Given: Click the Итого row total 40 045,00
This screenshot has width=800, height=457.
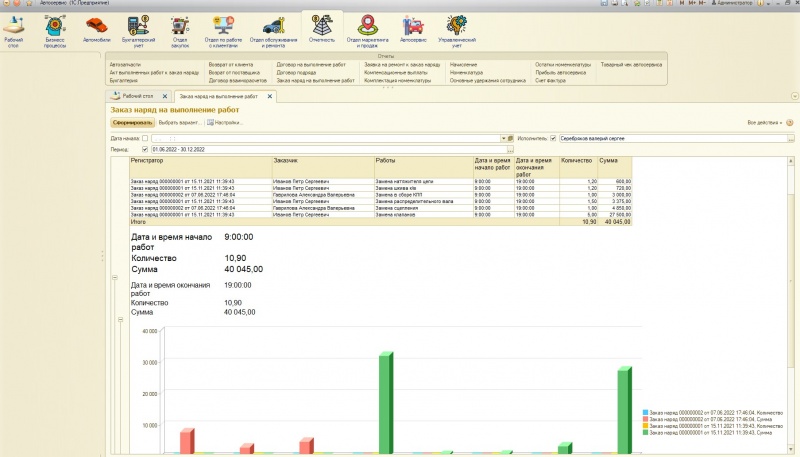Looking at the screenshot, I should tap(617, 222).
